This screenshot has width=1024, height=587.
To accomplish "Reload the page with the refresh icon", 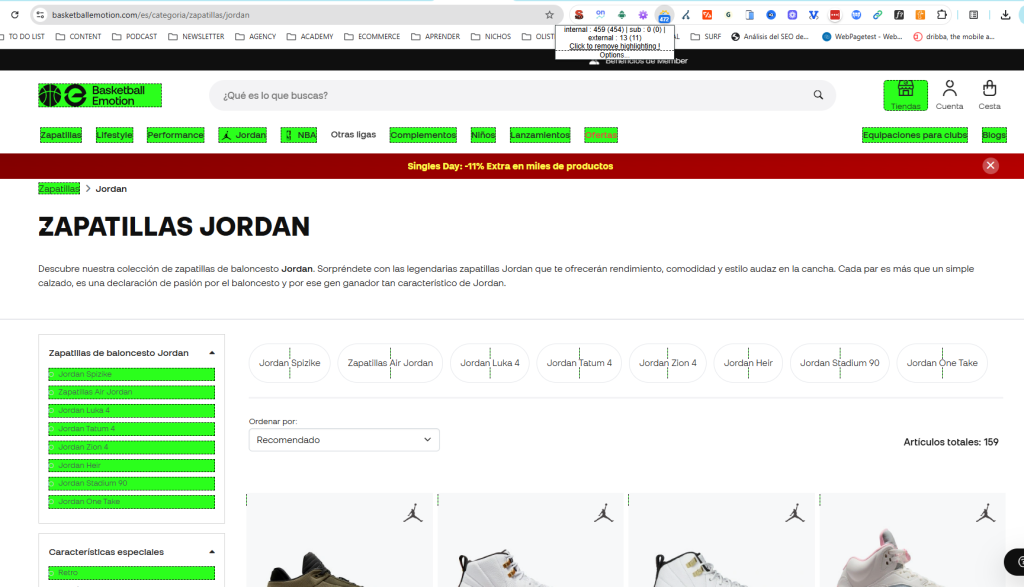I will click(x=14, y=15).
